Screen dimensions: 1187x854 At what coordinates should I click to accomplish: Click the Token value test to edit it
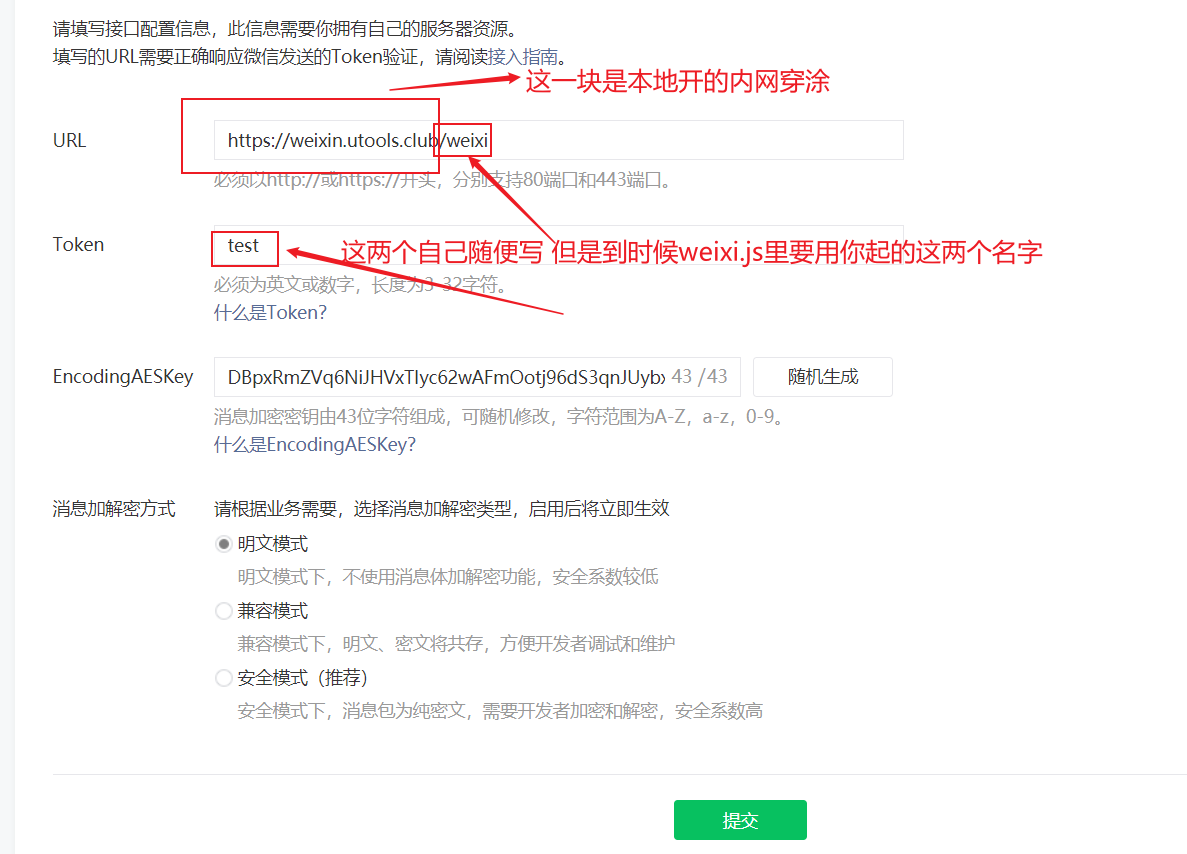[244, 247]
